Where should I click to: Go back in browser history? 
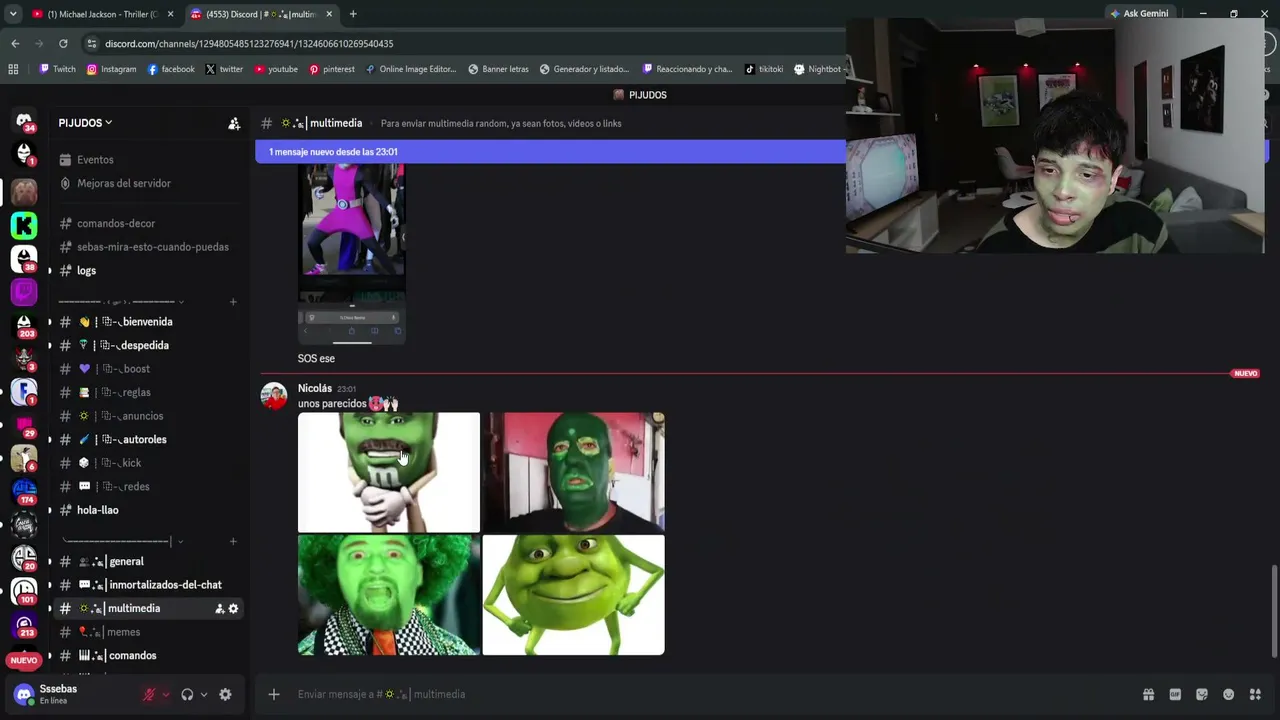point(15,43)
